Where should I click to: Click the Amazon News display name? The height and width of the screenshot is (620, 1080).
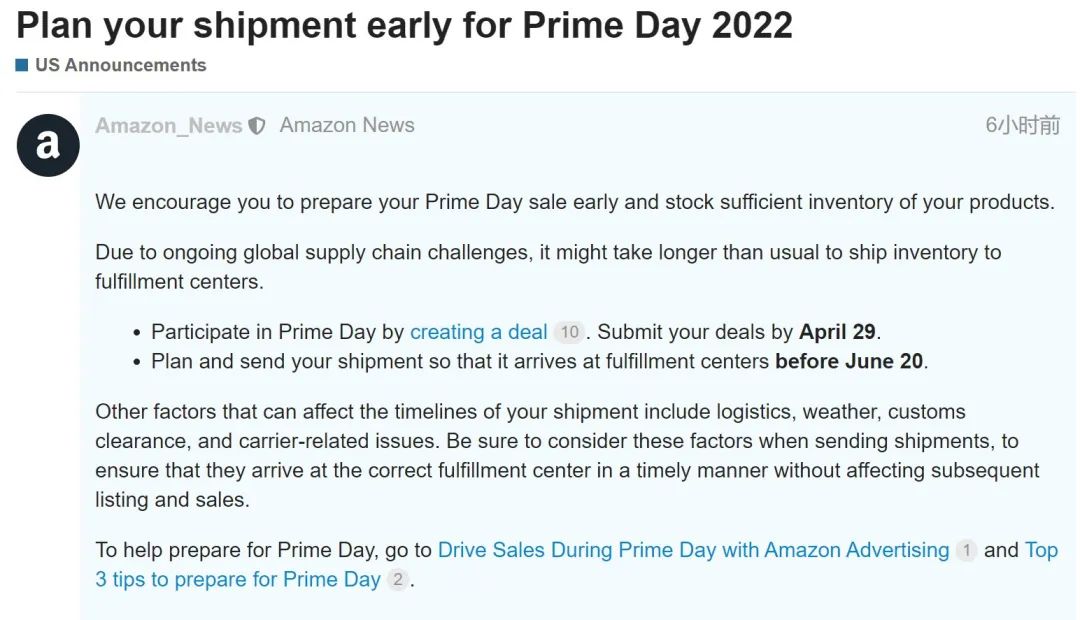[x=347, y=126]
